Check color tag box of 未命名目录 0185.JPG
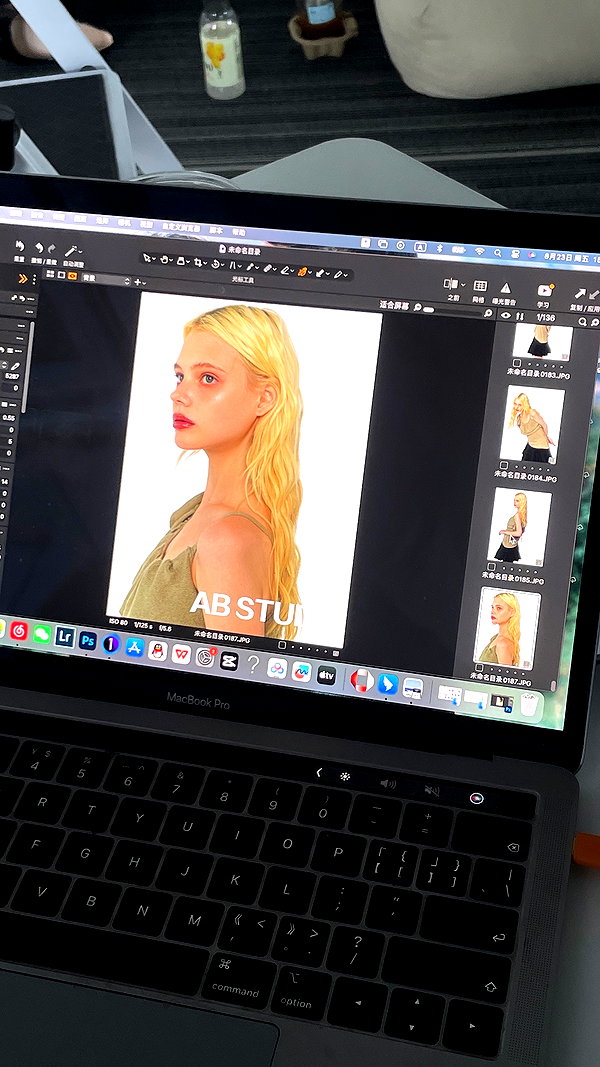The image size is (600, 1067). tap(491, 566)
